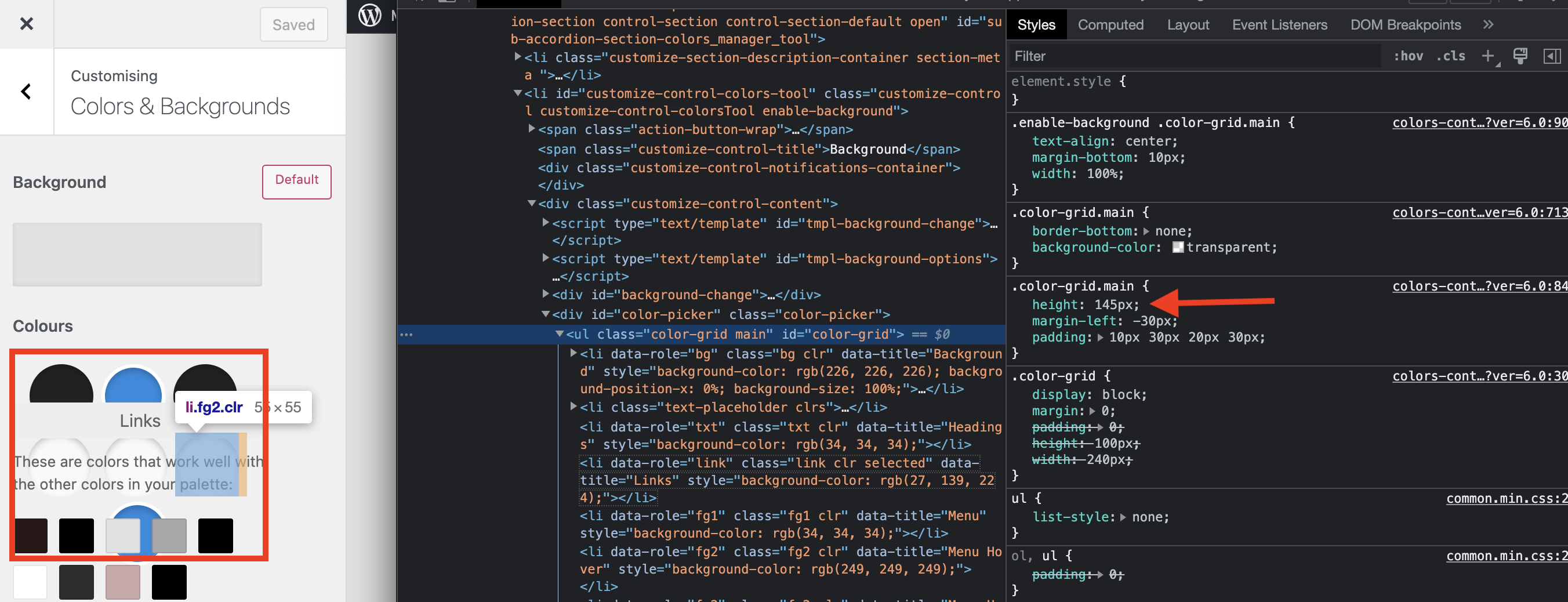Pick the white palette swatch
Viewport: 1568px width, 602px height.
pos(30,582)
